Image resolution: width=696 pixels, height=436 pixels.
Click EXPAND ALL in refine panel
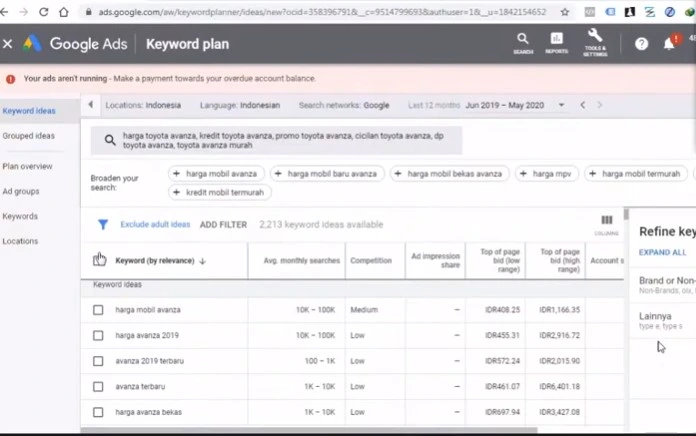pos(662,252)
